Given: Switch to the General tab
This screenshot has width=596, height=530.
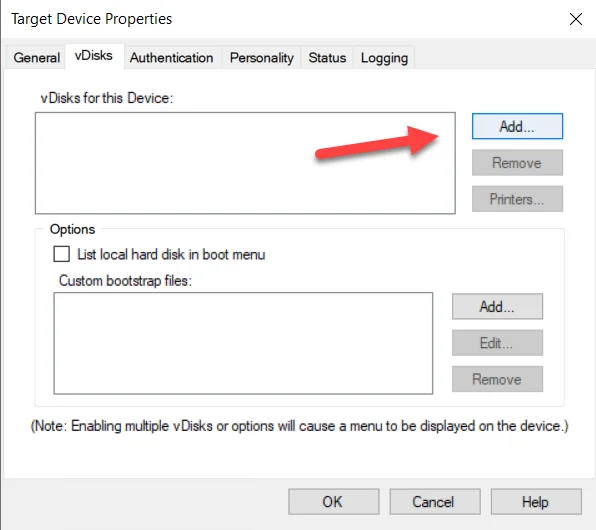Looking at the screenshot, I should (x=36, y=57).
